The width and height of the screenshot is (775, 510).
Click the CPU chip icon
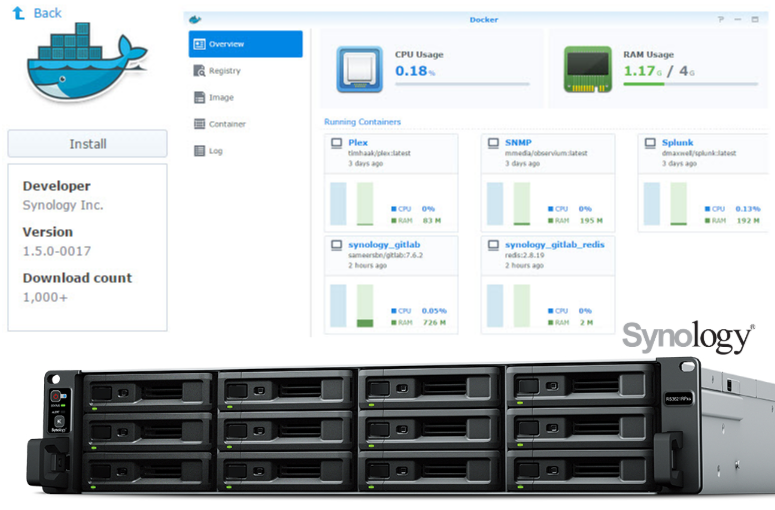(x=359, y=69)
